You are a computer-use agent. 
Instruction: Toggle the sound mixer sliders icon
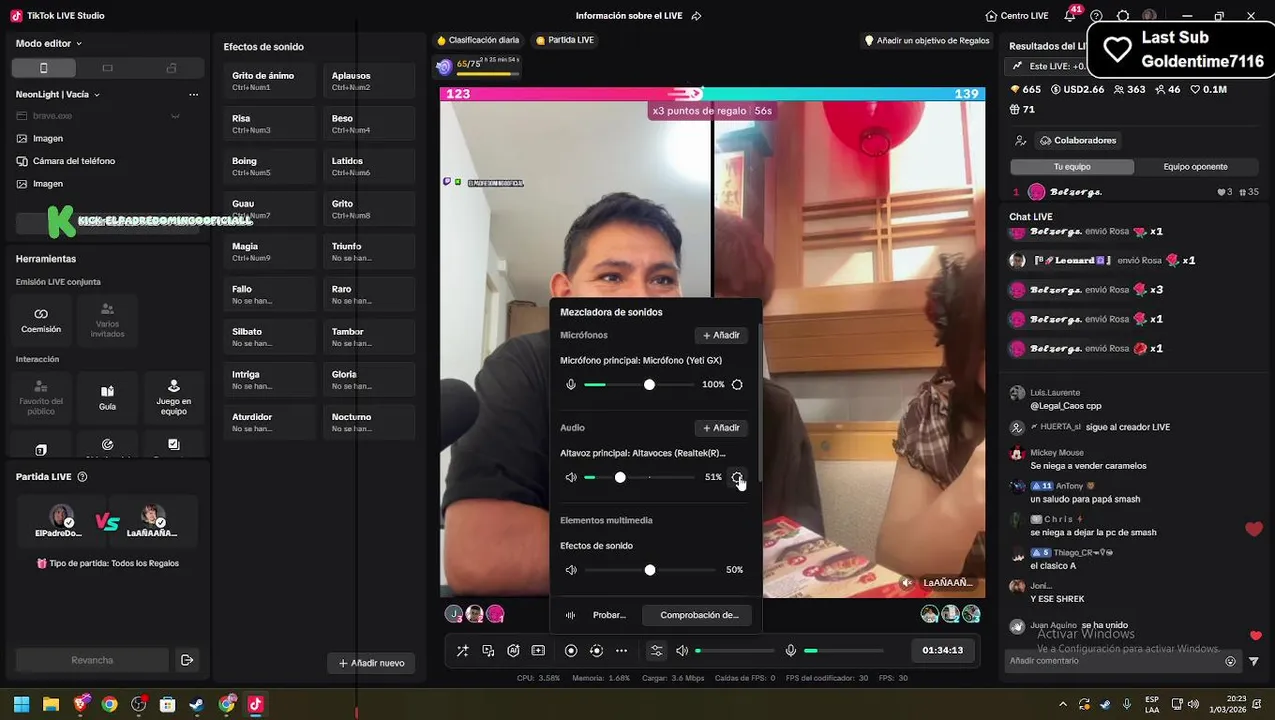656,651
